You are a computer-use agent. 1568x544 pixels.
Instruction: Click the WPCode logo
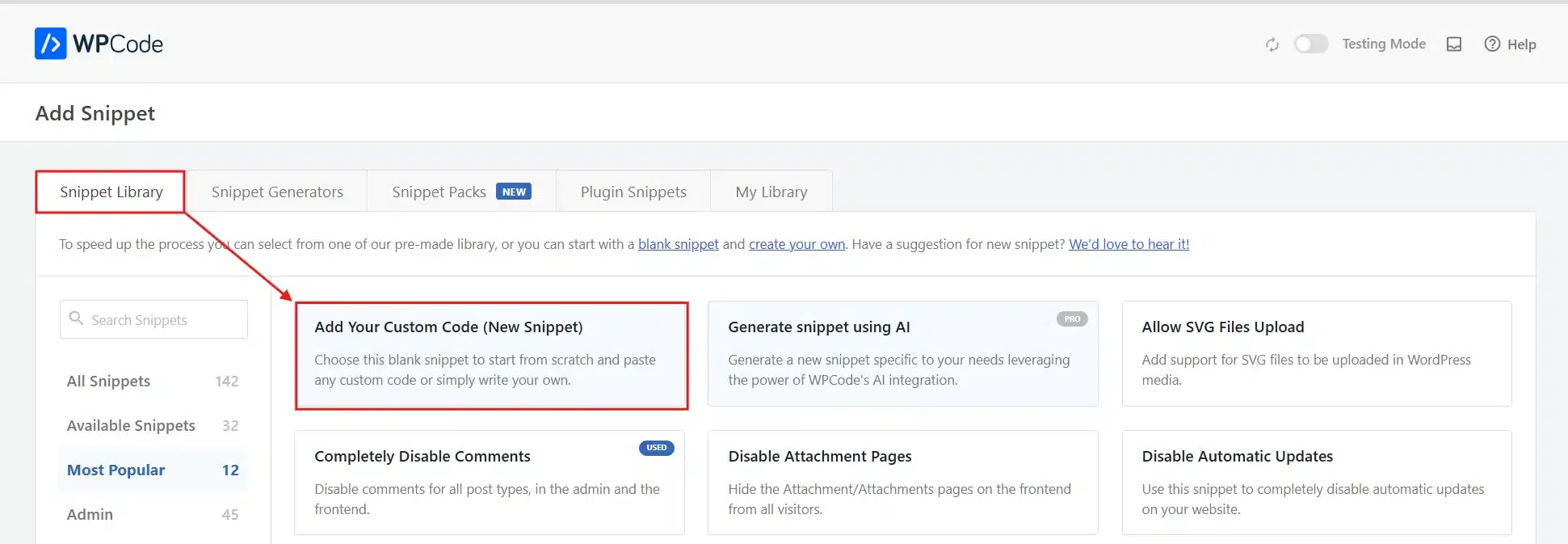(x=99, y=44)
